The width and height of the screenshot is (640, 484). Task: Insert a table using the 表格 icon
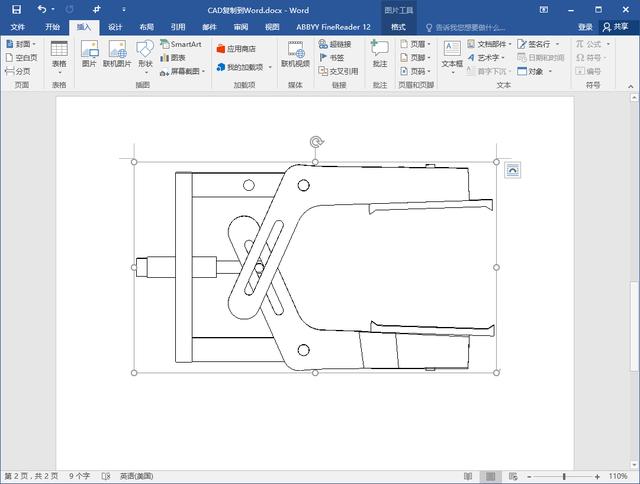pyautogui.click(x=59, y=54)
